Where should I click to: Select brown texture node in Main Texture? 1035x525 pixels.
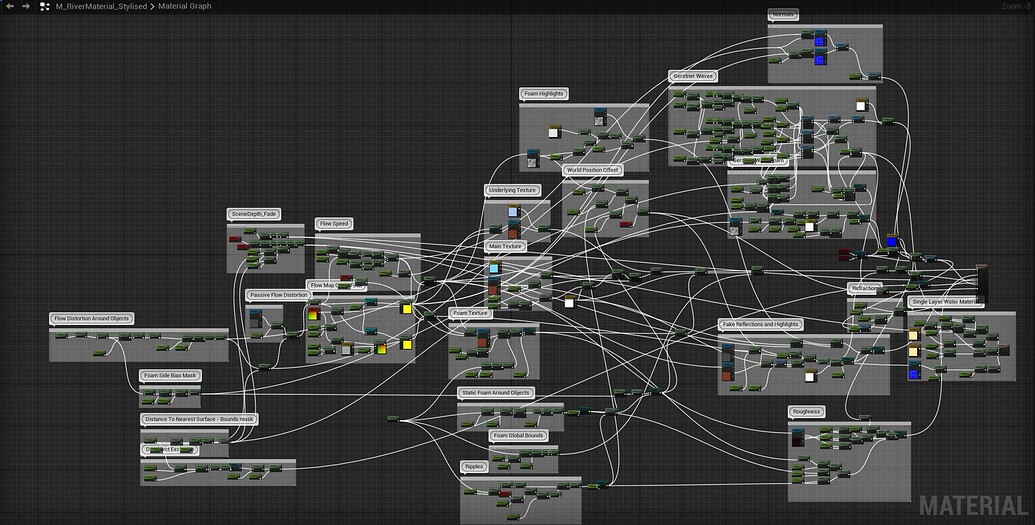pyautogui.click(x=493, y=287)
